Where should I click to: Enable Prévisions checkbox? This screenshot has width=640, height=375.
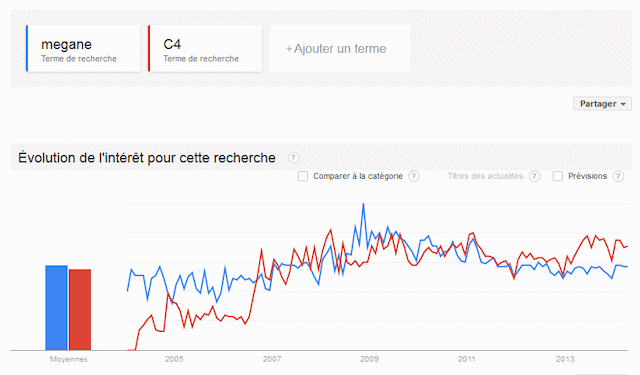(x=558, y=176)
